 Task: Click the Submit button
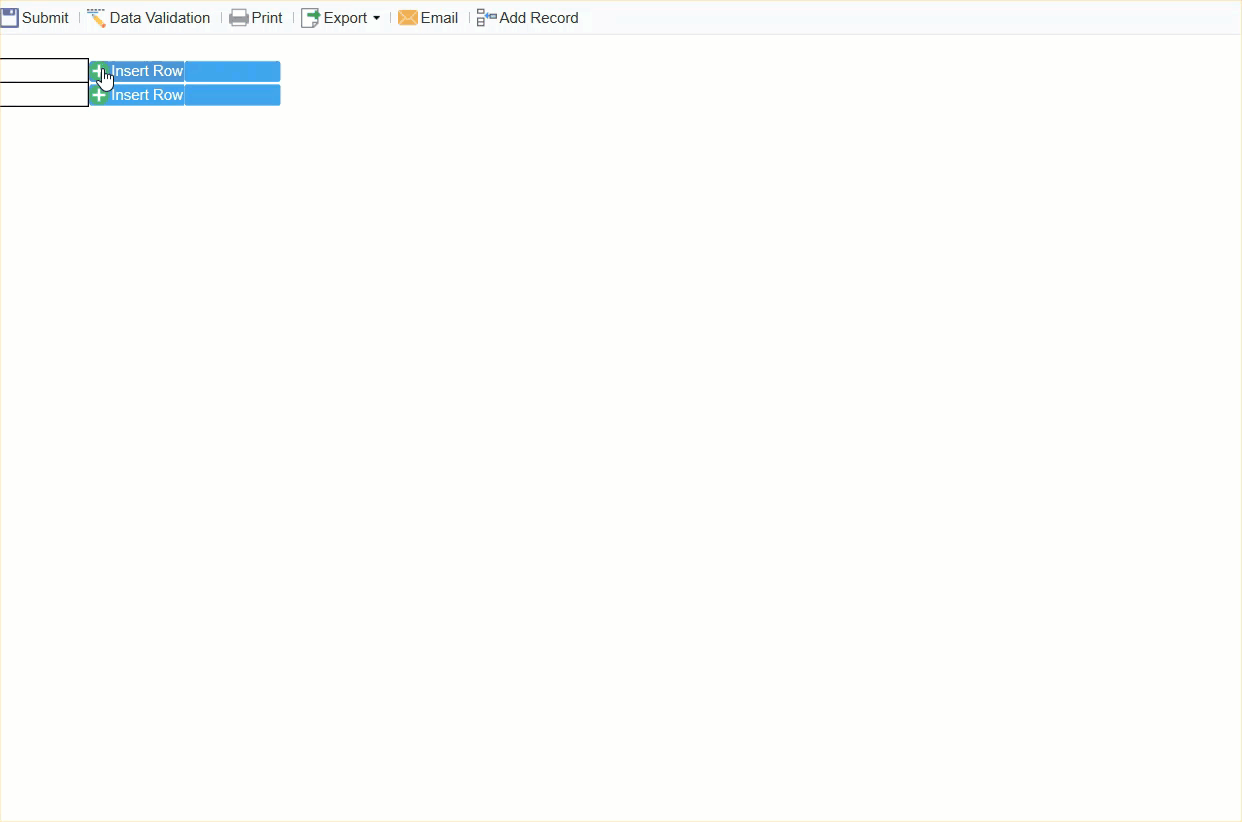click(35, 17)
